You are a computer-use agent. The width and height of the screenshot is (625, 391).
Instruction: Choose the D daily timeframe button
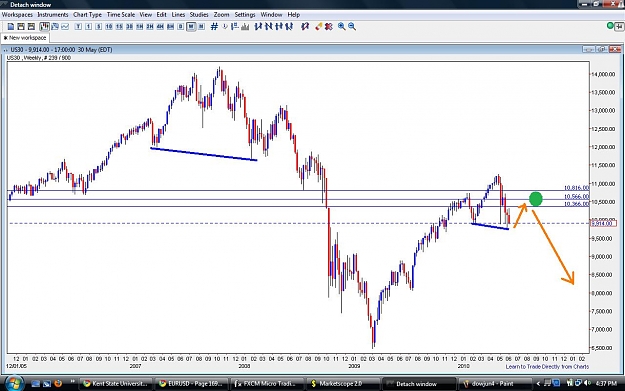coord(181,27)
